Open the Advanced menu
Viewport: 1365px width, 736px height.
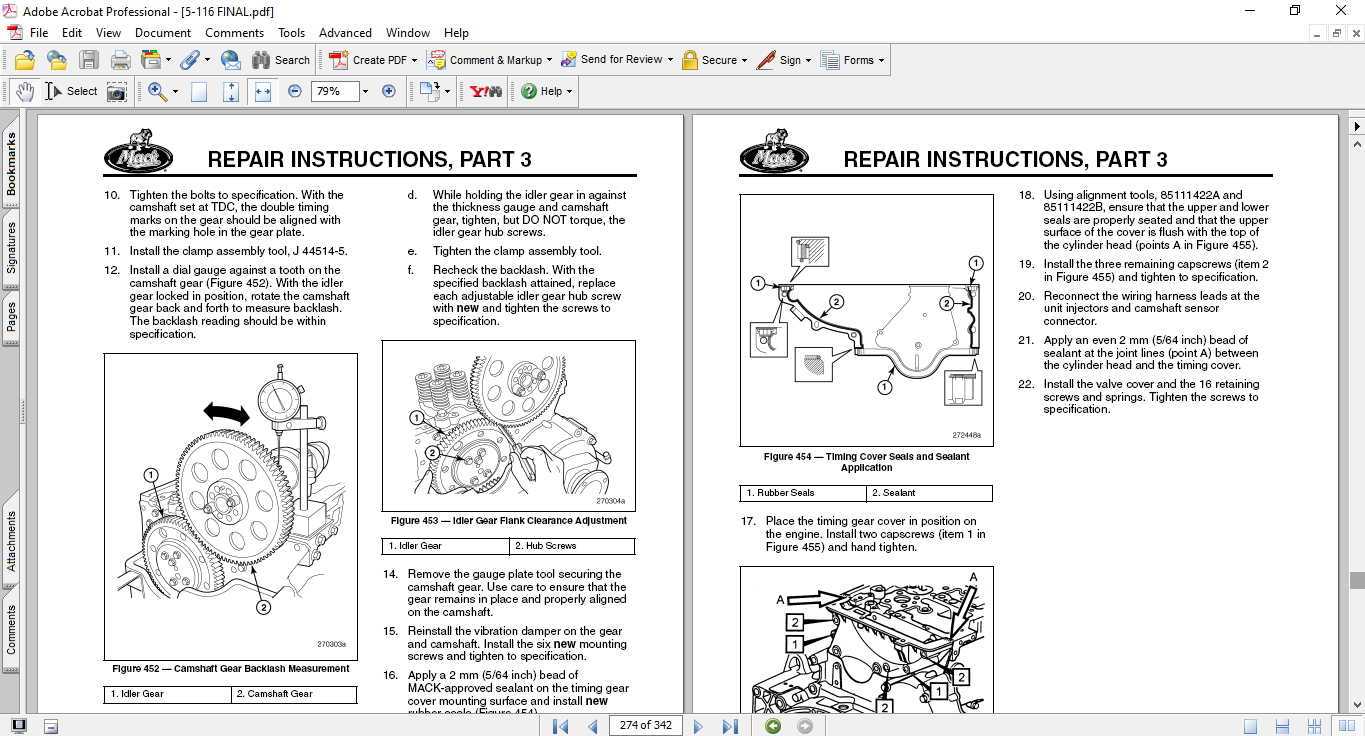(x=345, y=33)
